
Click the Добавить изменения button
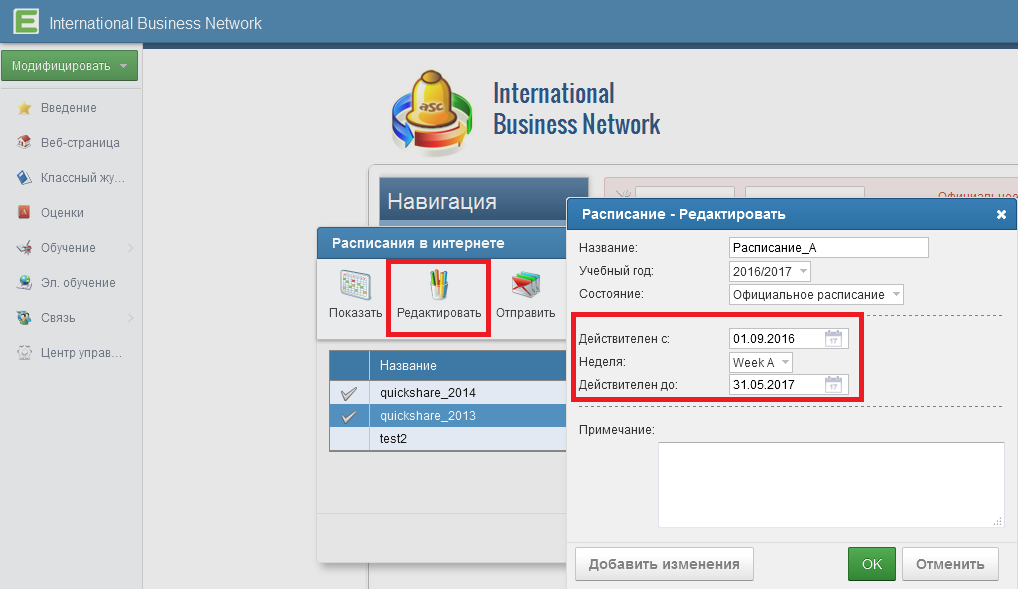(664, 564)
